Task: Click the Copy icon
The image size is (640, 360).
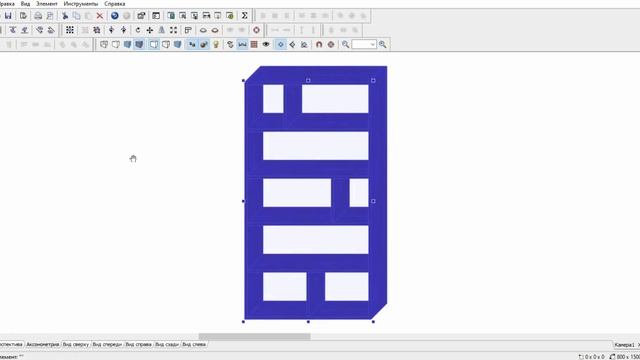Action: point(76,16)
